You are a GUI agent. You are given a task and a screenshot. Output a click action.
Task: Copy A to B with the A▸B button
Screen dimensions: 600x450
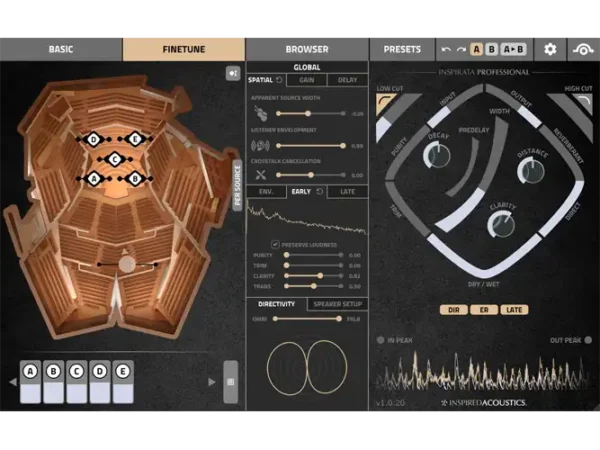pos(514,49)
